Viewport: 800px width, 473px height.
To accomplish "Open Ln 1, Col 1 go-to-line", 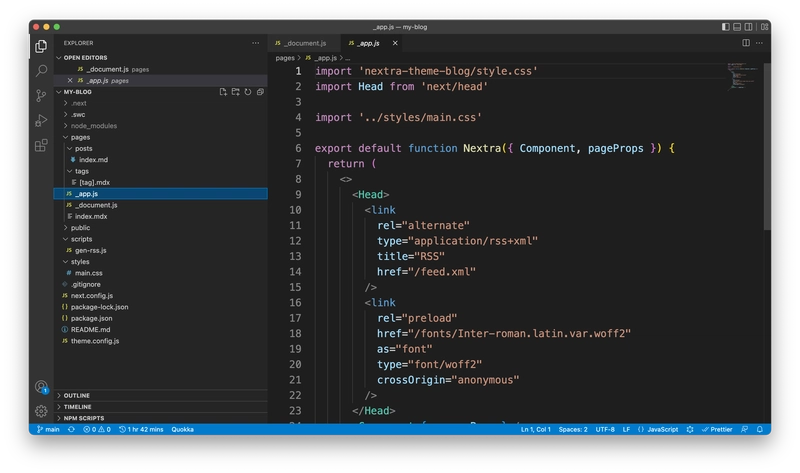I will pyautogui.click(x=535, y=429).
